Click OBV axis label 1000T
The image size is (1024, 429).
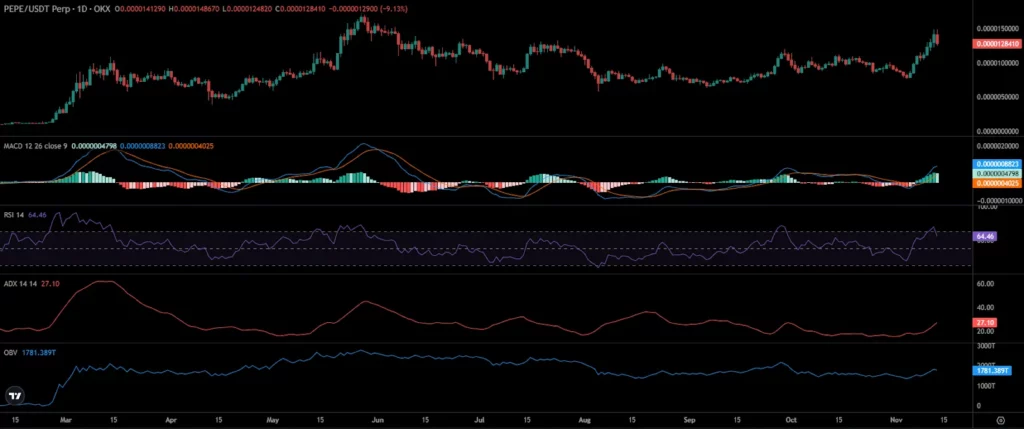click(x=985, y=386)
